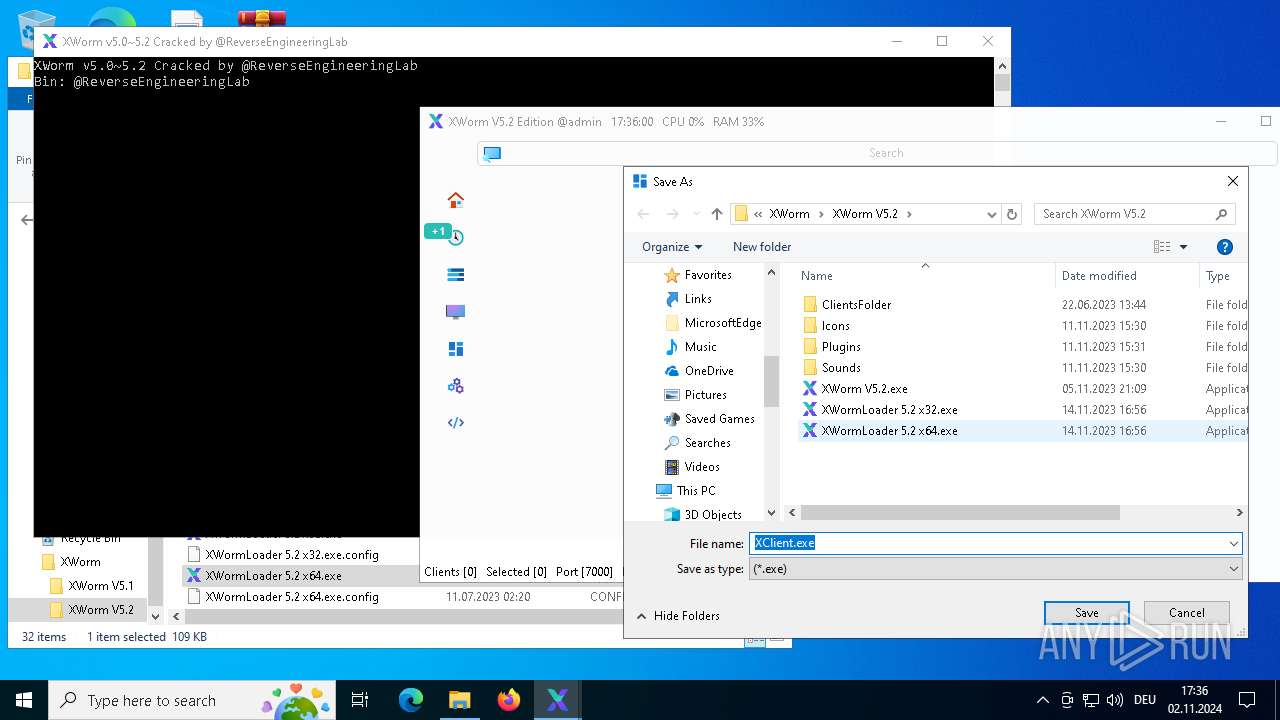Select XWormLoader 5.2 x64.exe.config in Explorer

coord(292,597)
